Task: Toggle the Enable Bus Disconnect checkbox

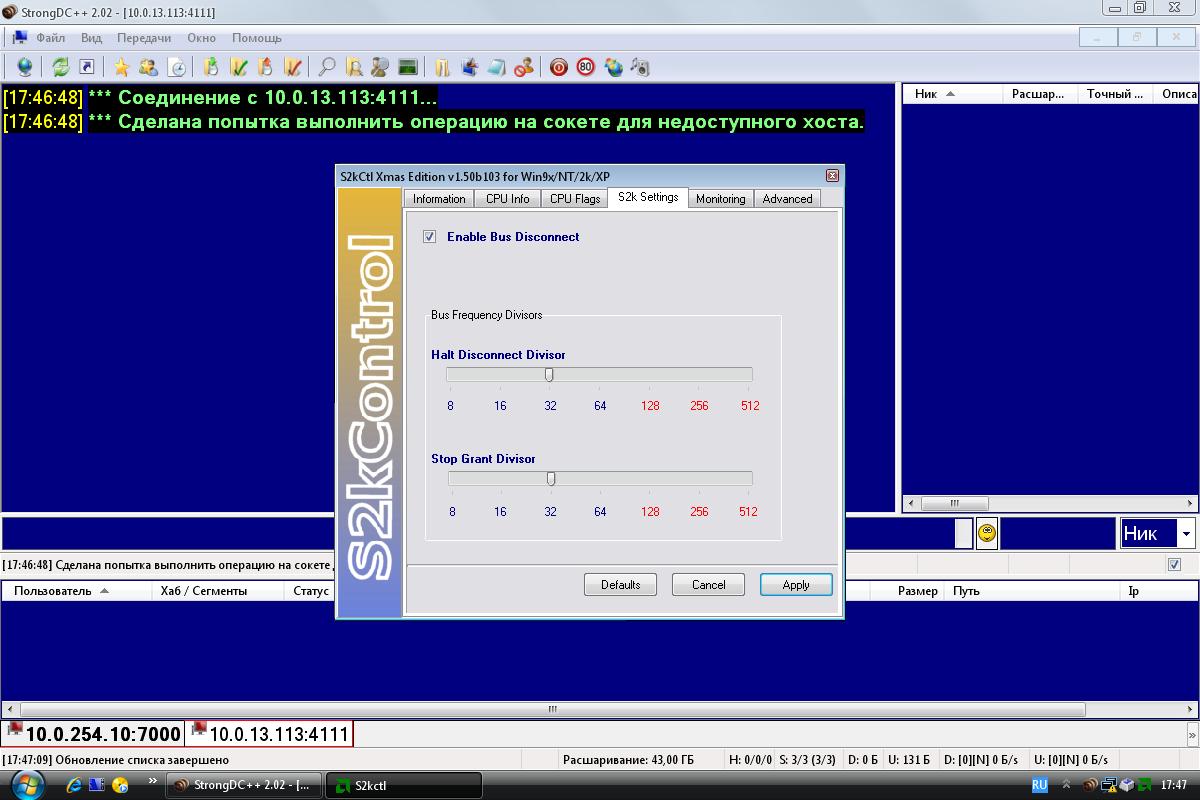Action: 430,237
